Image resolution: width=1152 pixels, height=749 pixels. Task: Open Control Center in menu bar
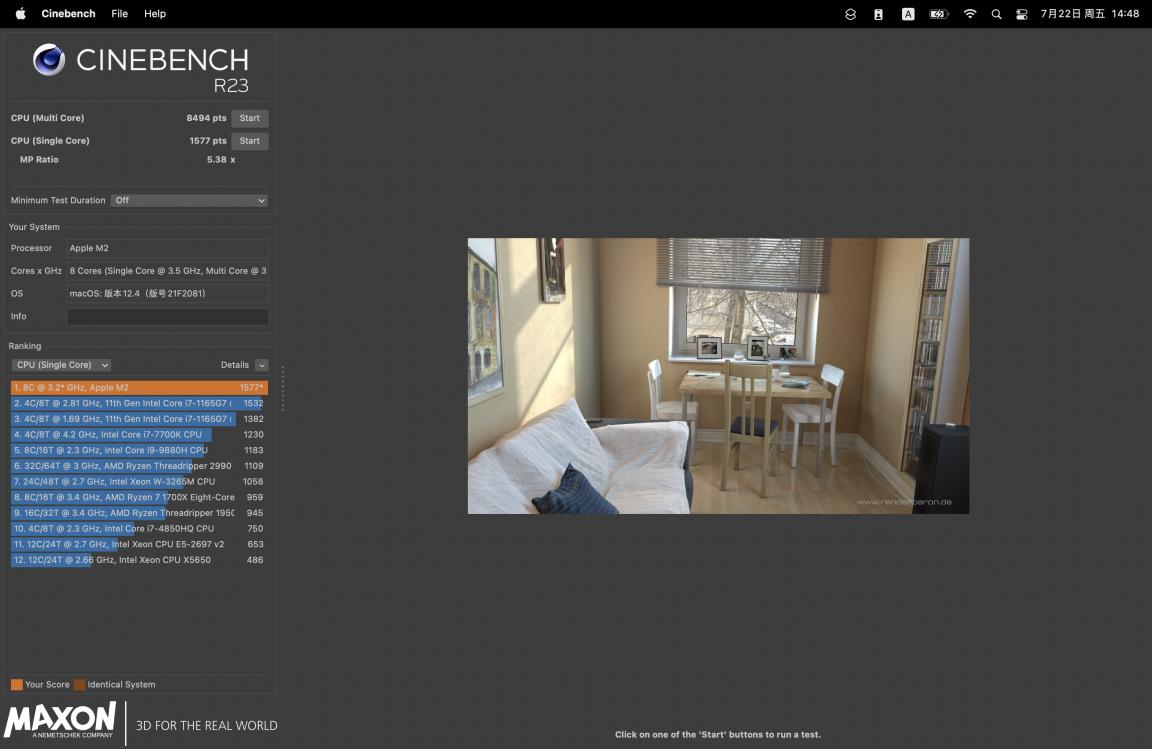click(x=1022, y=14)
